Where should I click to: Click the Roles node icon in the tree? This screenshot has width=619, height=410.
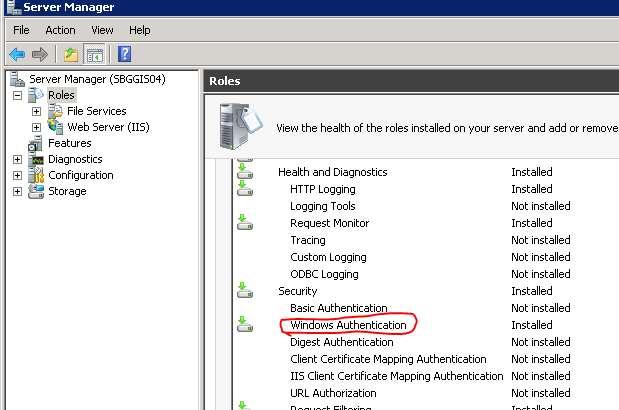(36, 95)
